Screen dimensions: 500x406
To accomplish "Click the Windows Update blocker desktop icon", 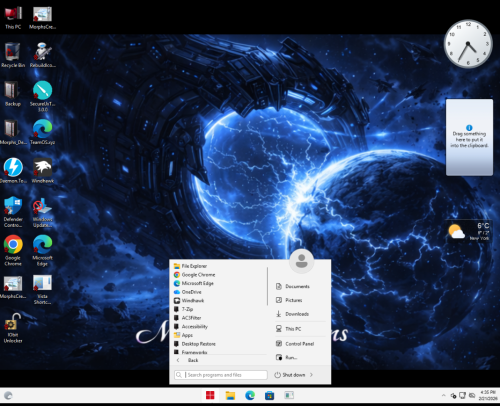I will (42, 212).
